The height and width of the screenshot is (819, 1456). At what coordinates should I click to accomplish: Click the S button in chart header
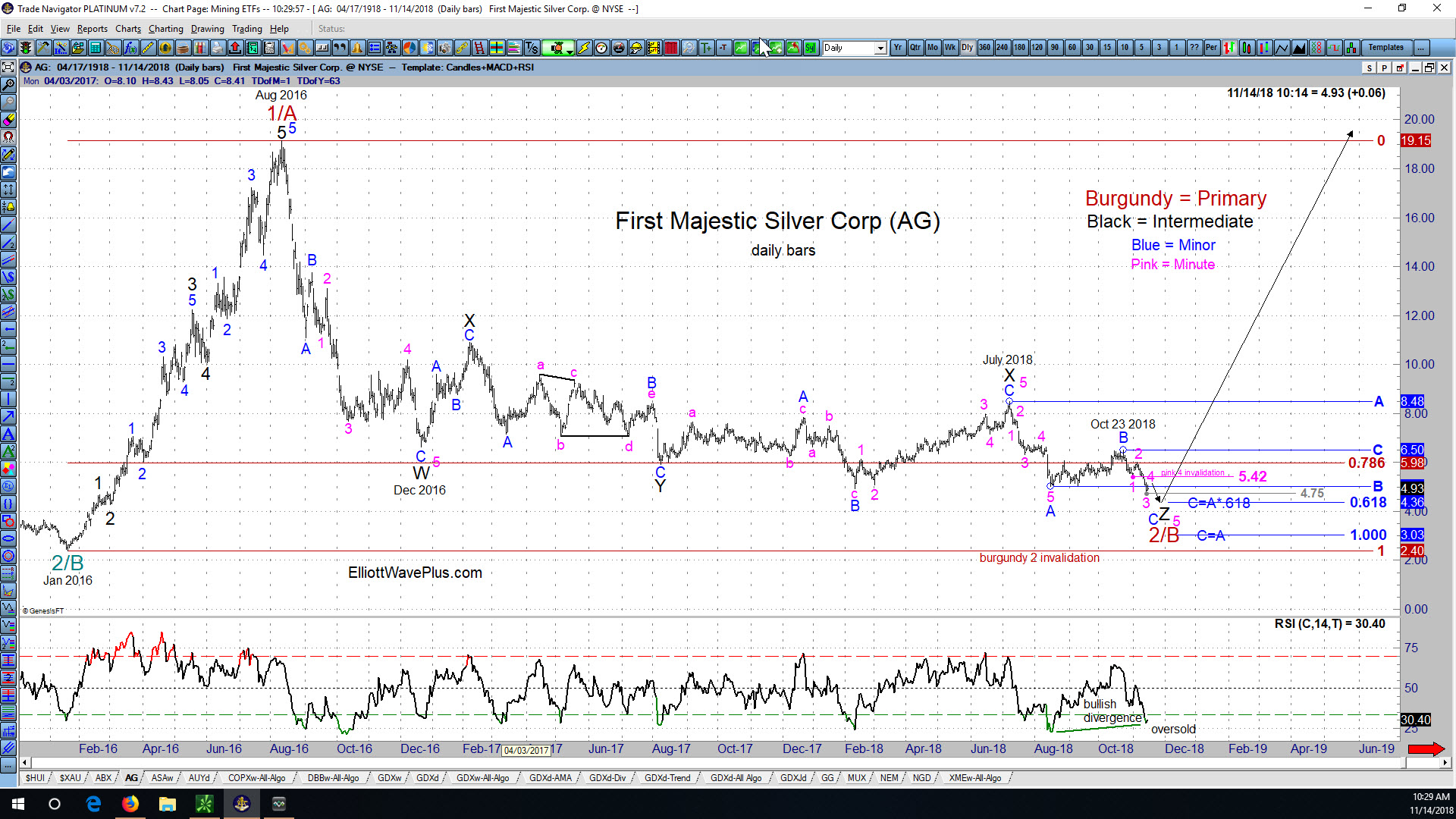tap(1370, 68)
